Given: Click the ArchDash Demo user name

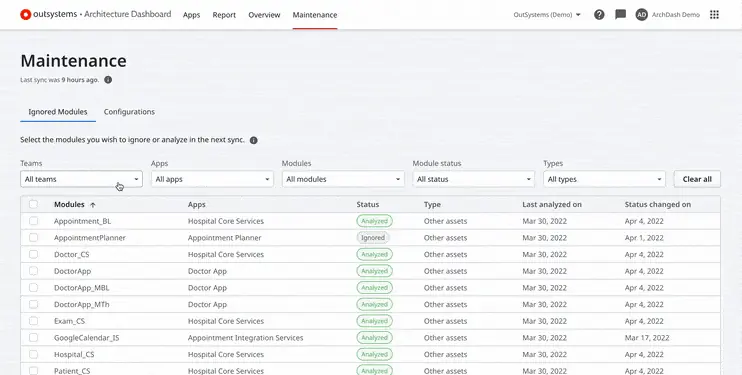Looking at the screenshot, I should pos(676,15).
